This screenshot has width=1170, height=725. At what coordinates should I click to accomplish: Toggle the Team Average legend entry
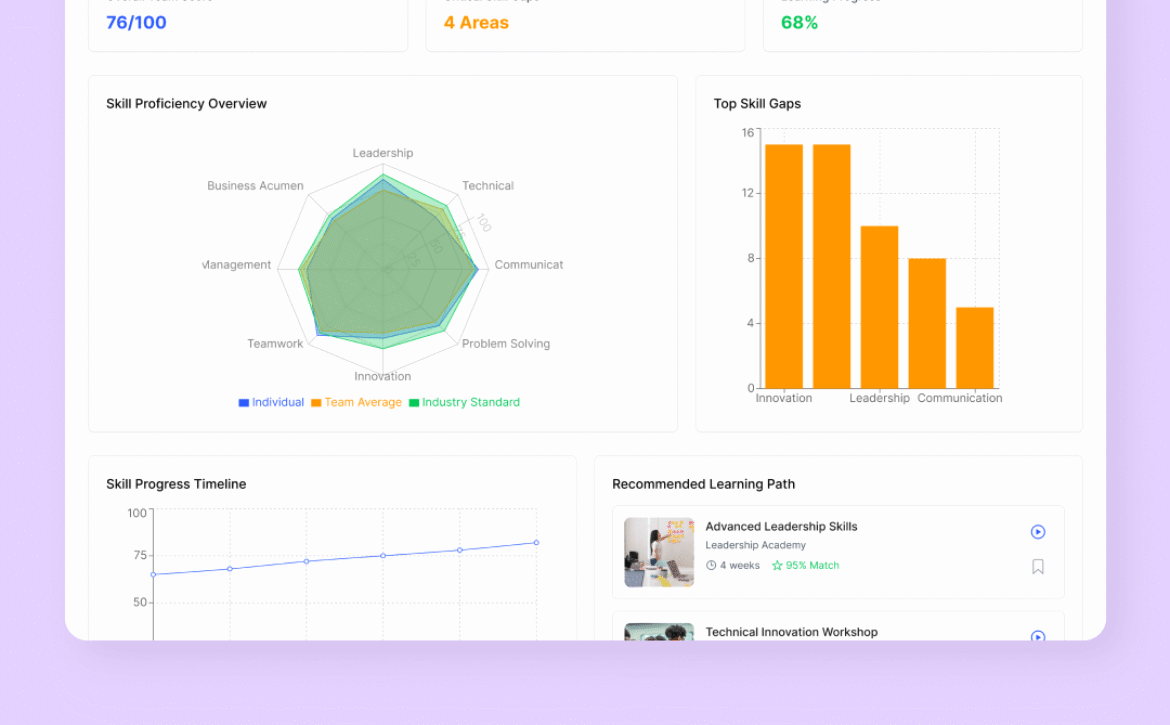click(356, 403)
